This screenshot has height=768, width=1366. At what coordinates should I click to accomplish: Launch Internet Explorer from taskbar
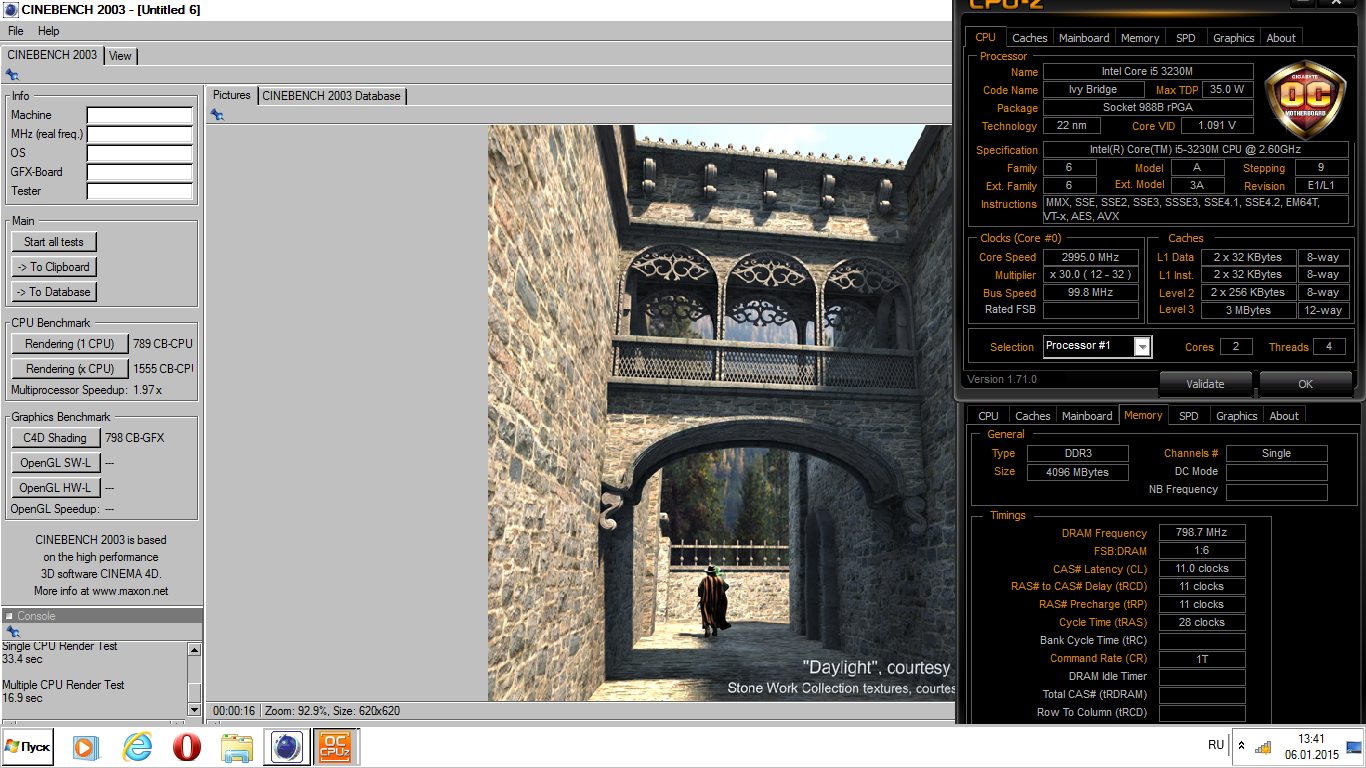click(137, 747)
